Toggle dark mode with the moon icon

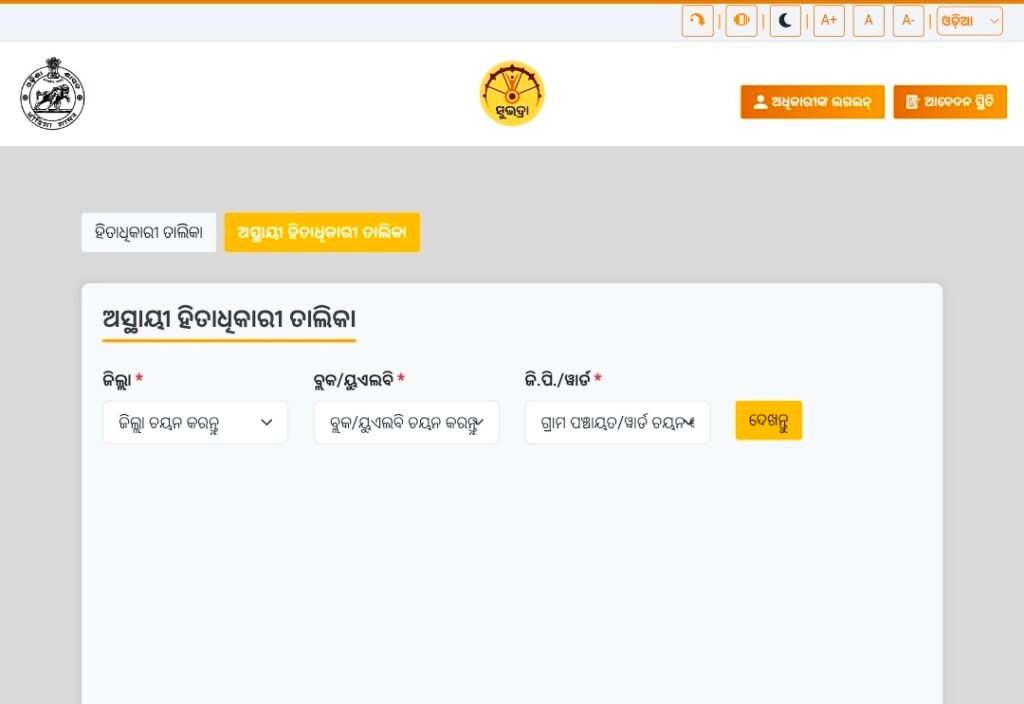(785, 21)
